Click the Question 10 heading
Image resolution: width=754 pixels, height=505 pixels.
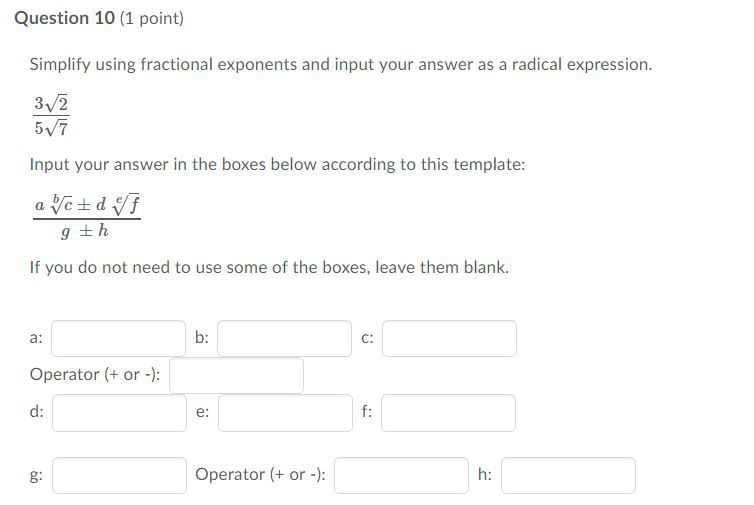(63, 18)
